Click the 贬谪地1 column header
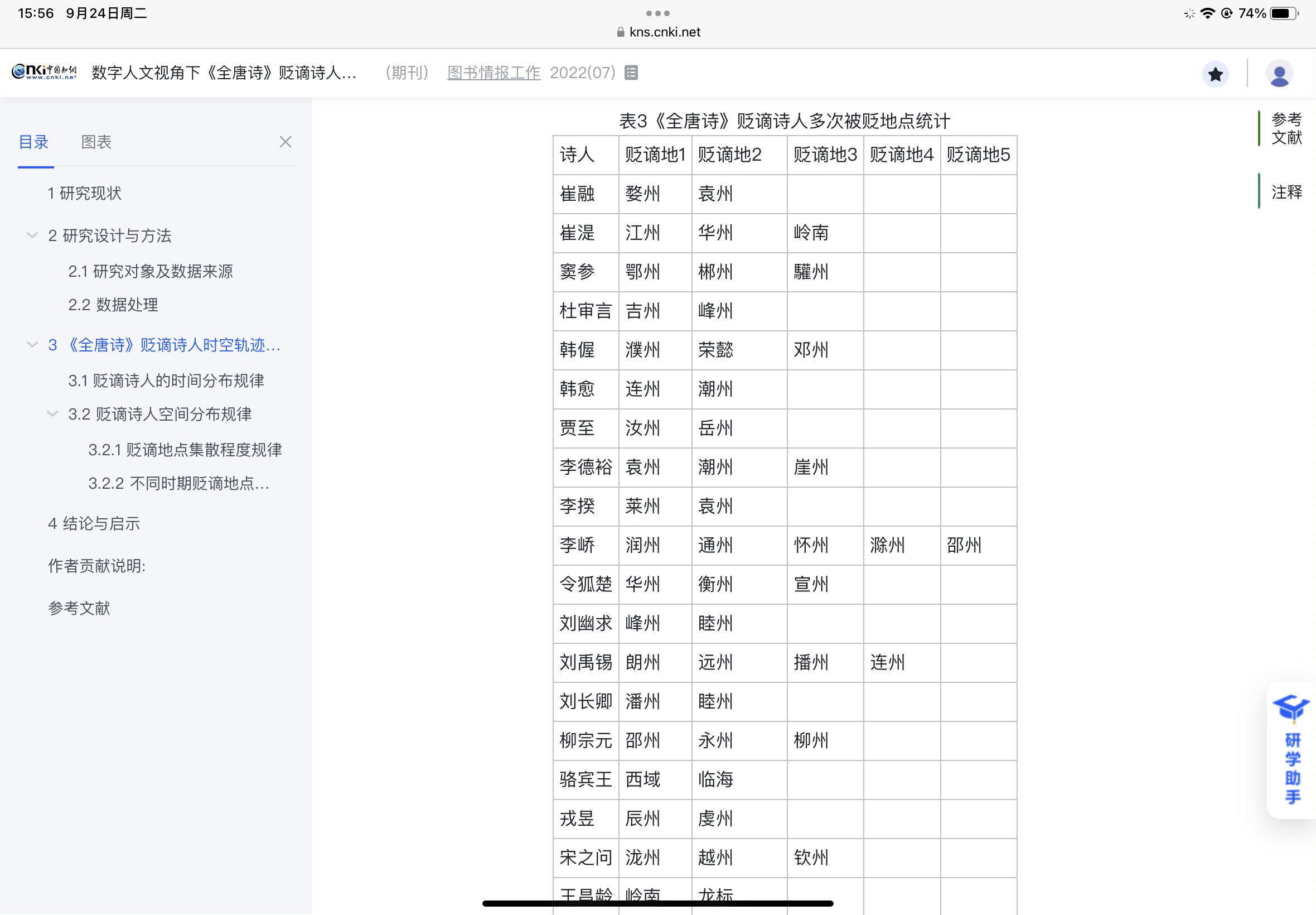 point(655,155)
